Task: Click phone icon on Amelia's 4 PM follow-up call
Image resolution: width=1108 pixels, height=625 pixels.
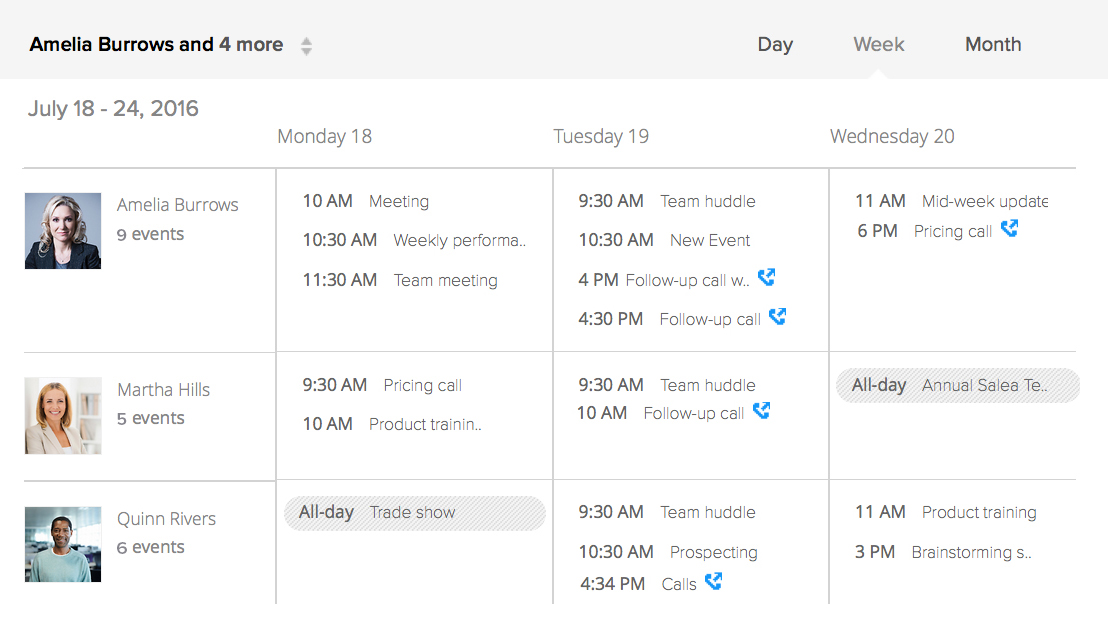Action: (767, 278)
